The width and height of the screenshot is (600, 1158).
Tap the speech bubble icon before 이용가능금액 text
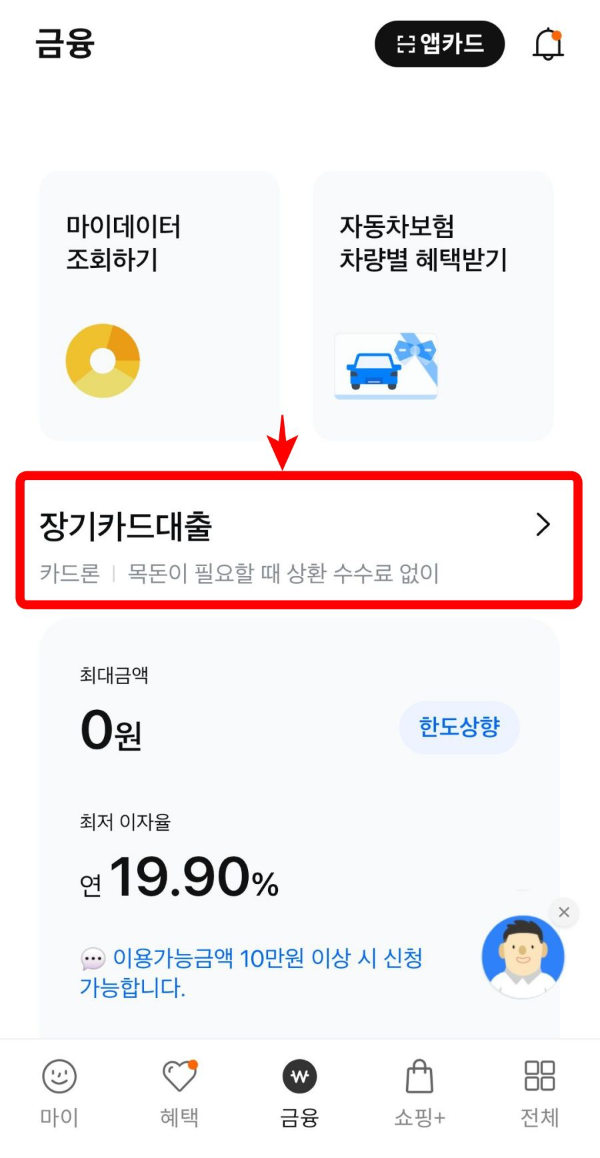(x=93, y=960)
